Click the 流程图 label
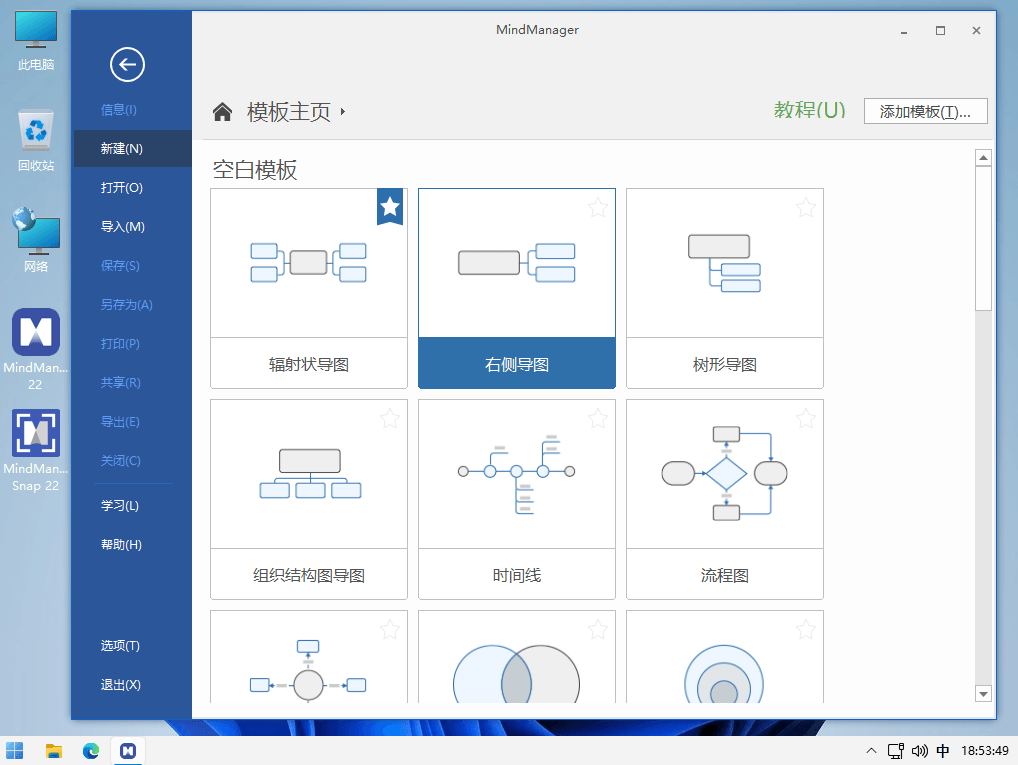This screenshot has width=1018, height=765. pyautogui.click(x=725, y=575)
